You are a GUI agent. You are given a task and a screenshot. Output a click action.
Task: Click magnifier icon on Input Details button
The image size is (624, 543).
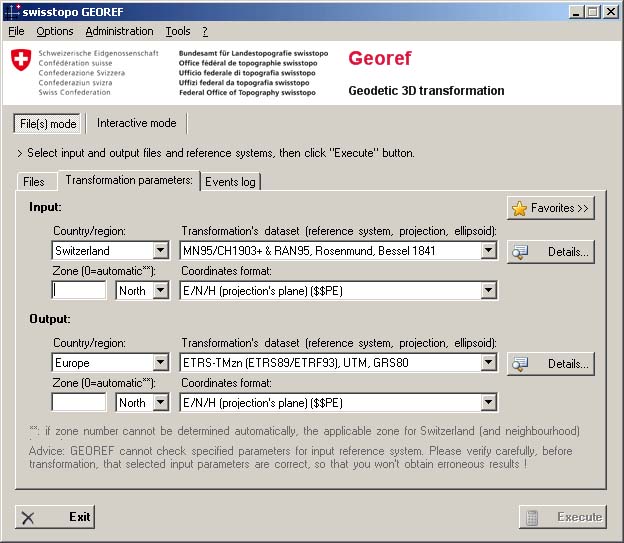520,252
